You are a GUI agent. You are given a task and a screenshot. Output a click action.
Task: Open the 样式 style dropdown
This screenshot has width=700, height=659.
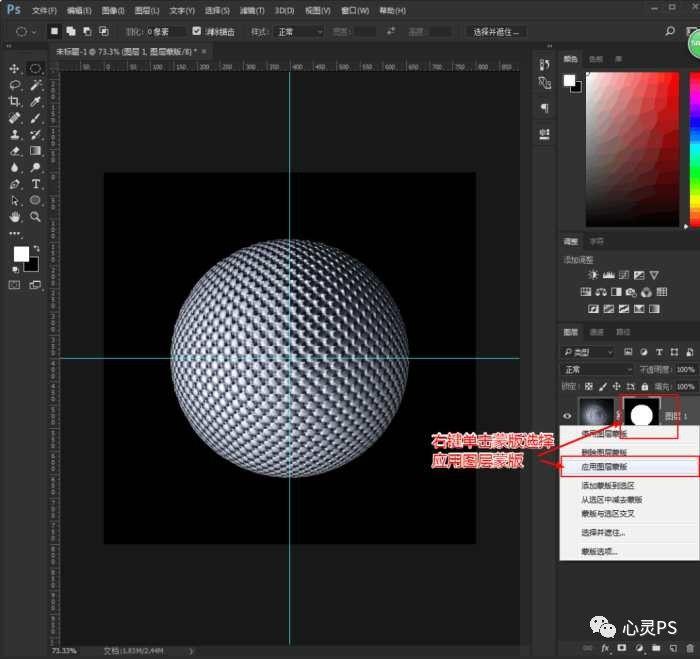pyautogui.click(x=299, y=31)
